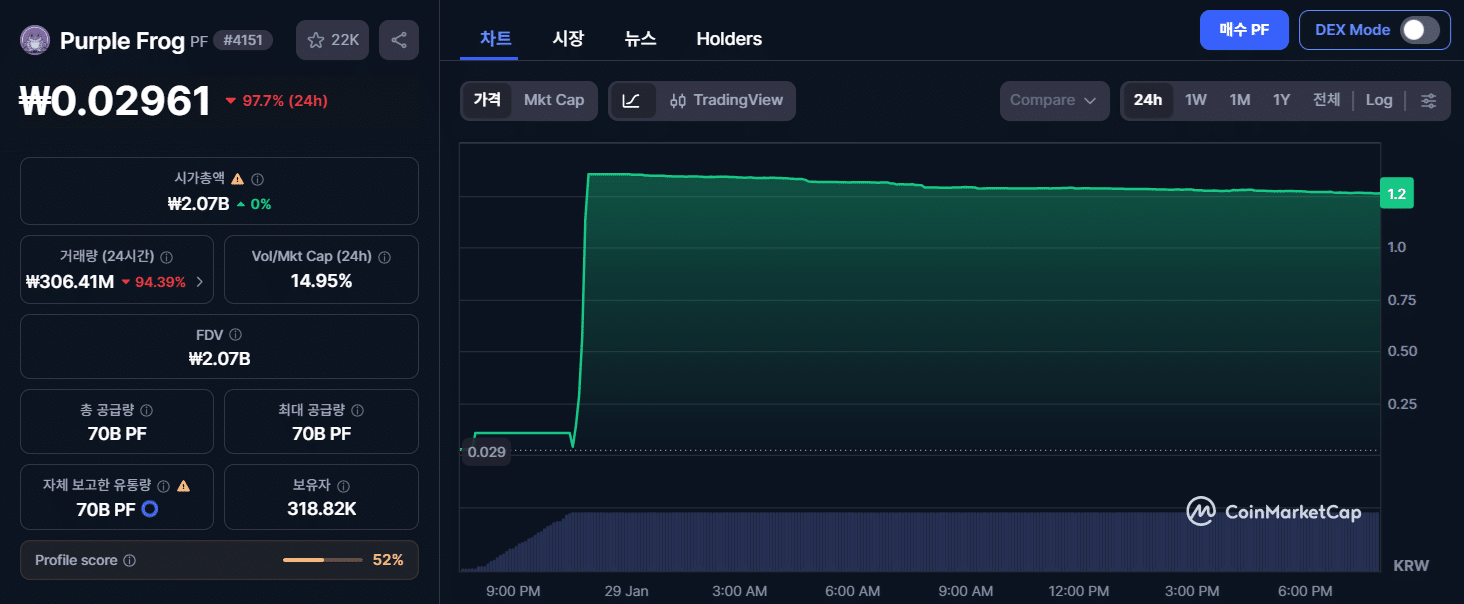Click the 52% profile score value

pos(388,560)
